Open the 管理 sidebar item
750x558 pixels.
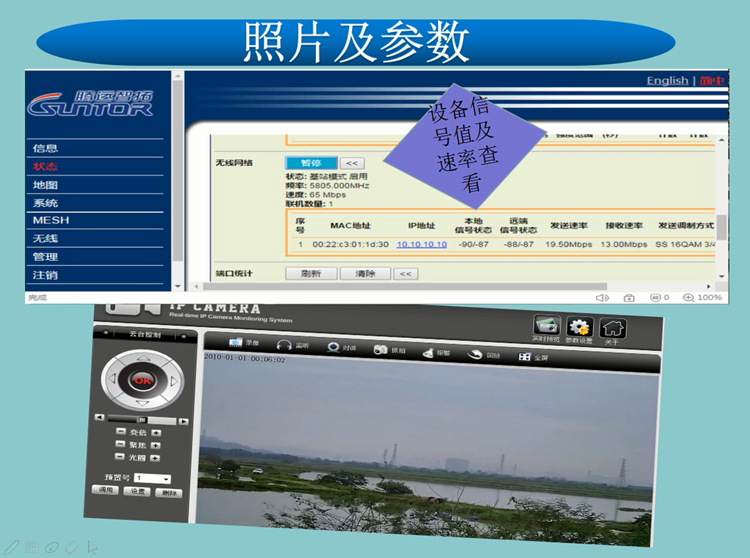coord(45,257)
